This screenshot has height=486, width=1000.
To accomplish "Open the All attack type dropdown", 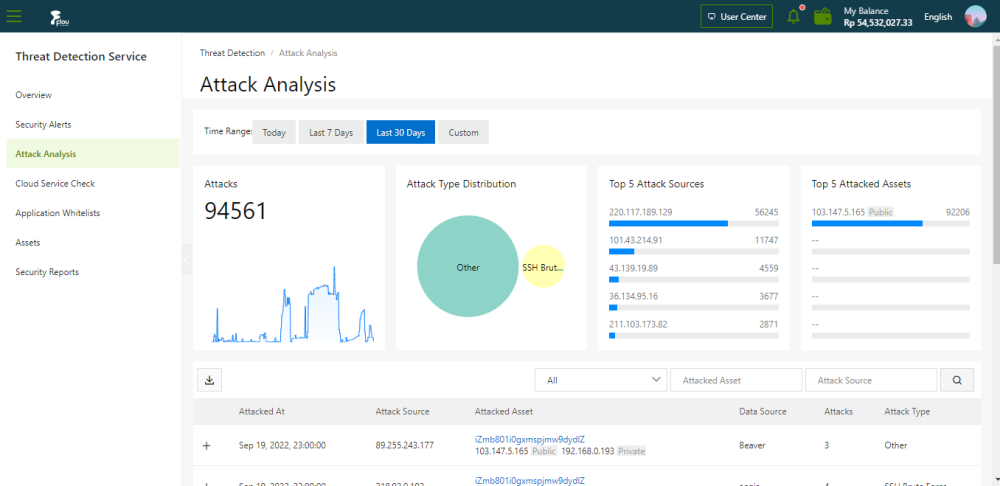I will [x=601, y=380].
